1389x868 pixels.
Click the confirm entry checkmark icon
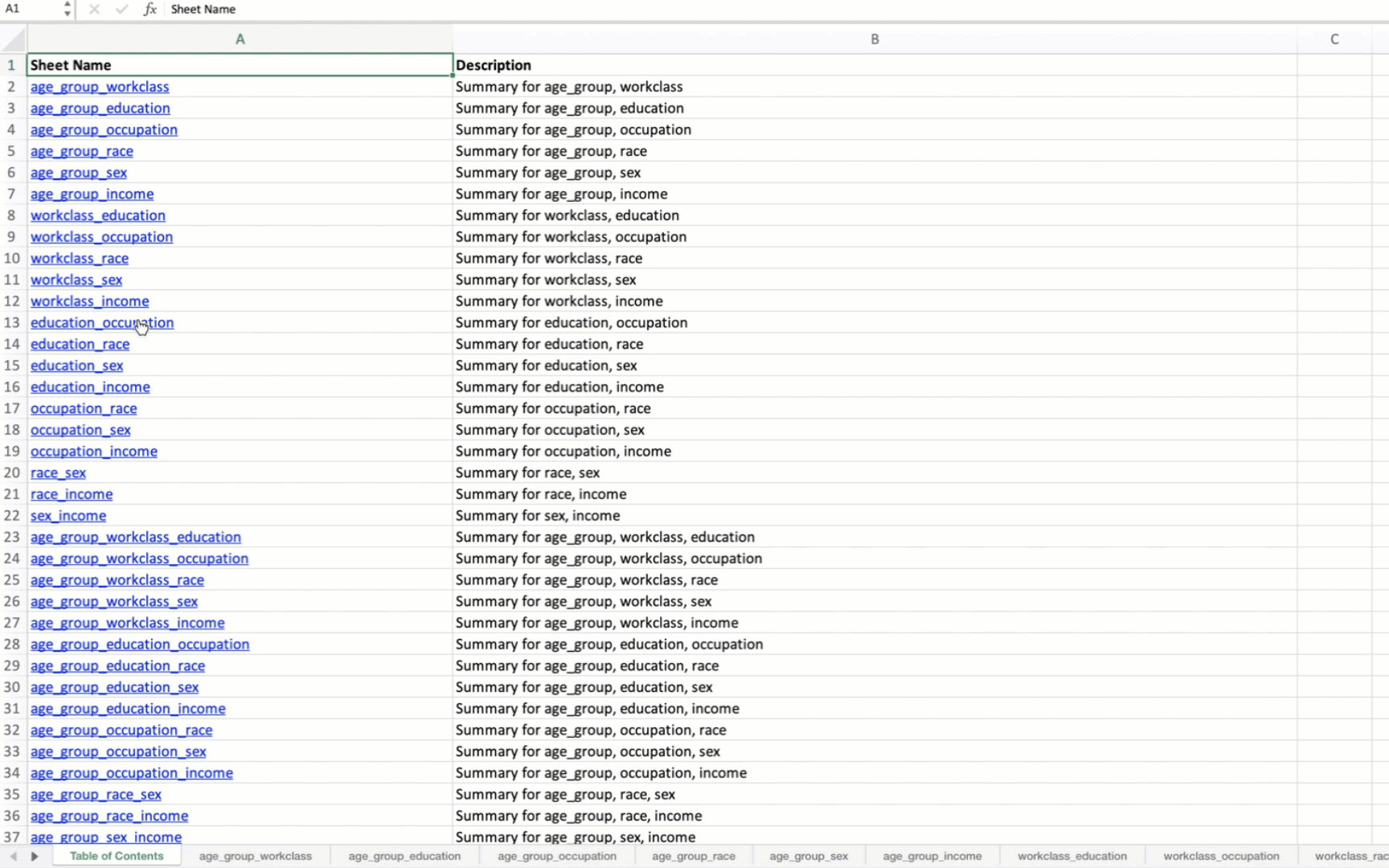point(121,10)
